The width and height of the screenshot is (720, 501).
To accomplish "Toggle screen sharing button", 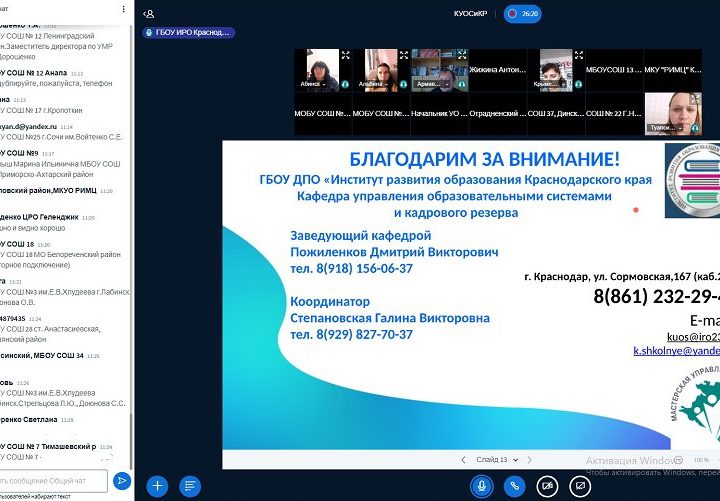I will tap(578, 486).
